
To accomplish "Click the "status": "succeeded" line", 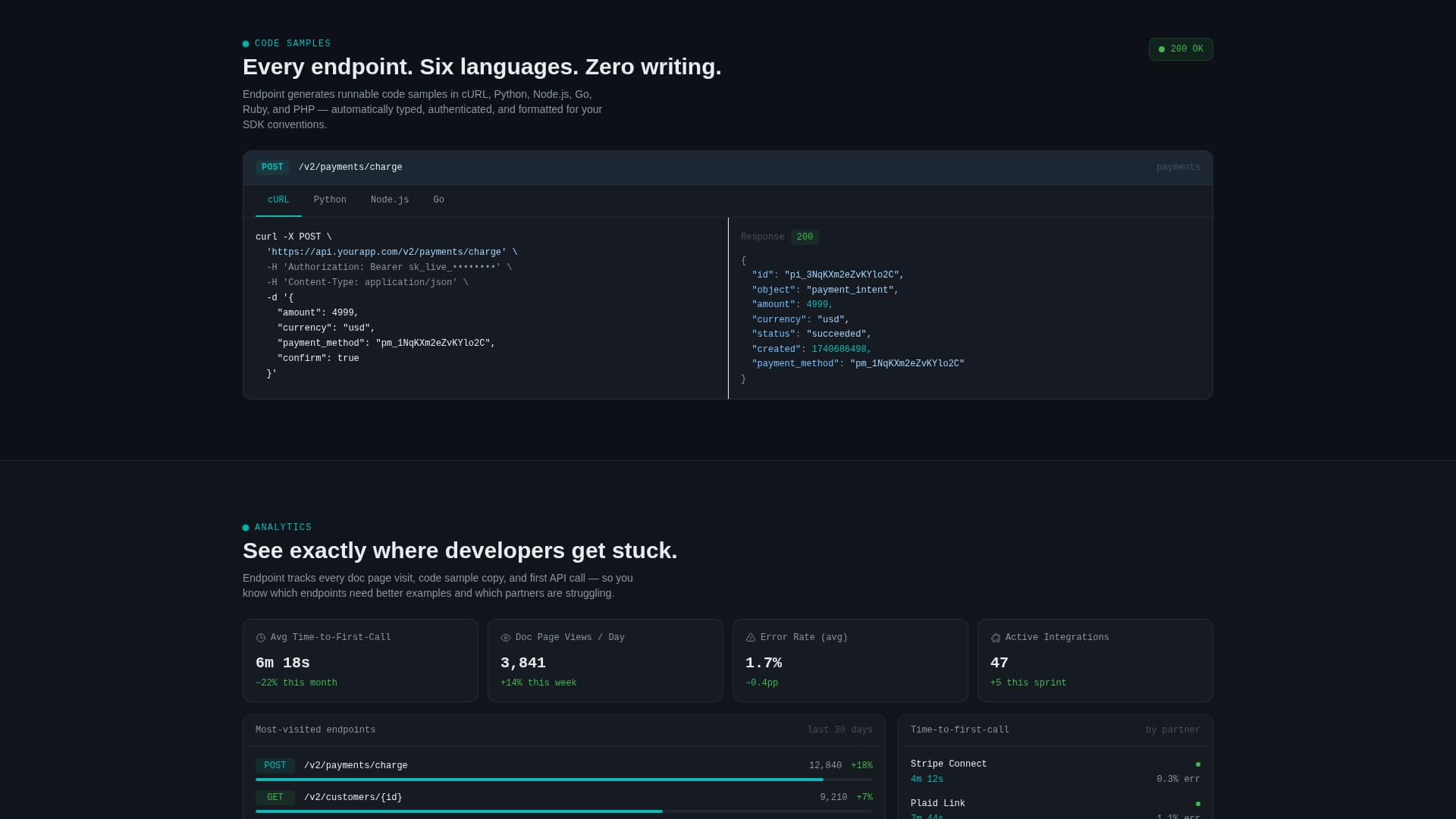I will point(811,334).
